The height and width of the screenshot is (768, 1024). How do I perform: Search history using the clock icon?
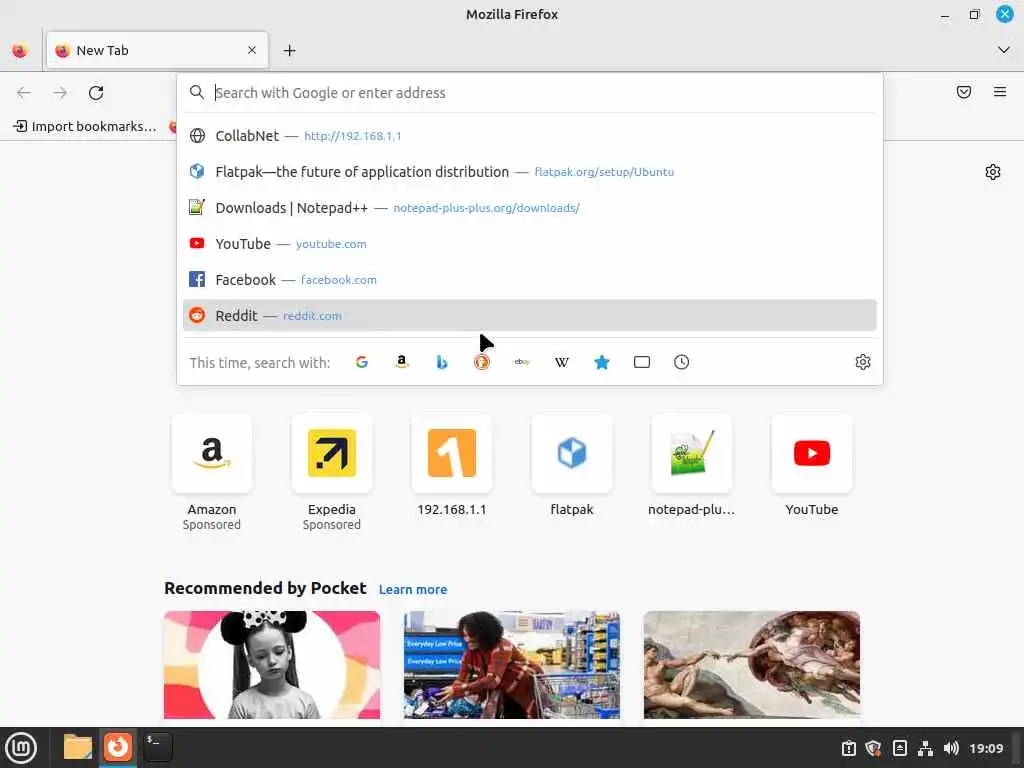click(681, 362)
